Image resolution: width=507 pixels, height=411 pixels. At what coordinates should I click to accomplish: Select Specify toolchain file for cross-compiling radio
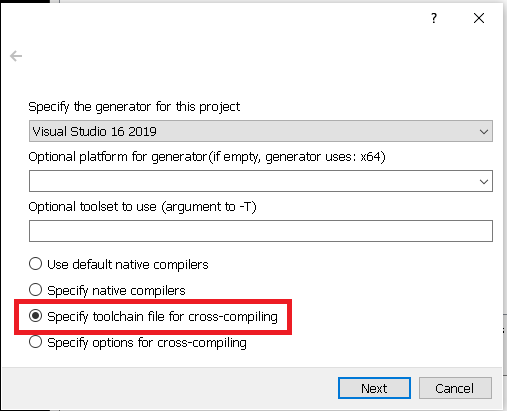pos(35,316)
